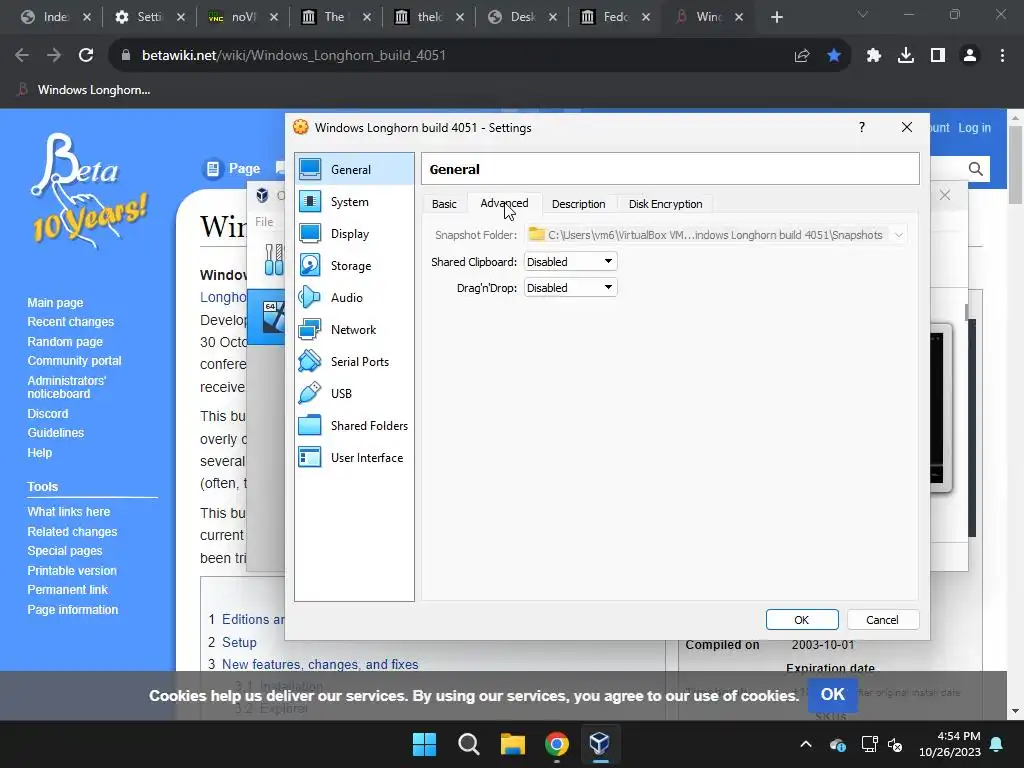Open the browser extensions puzzle icon
The image size is (1024, 768).
[874, 56]
